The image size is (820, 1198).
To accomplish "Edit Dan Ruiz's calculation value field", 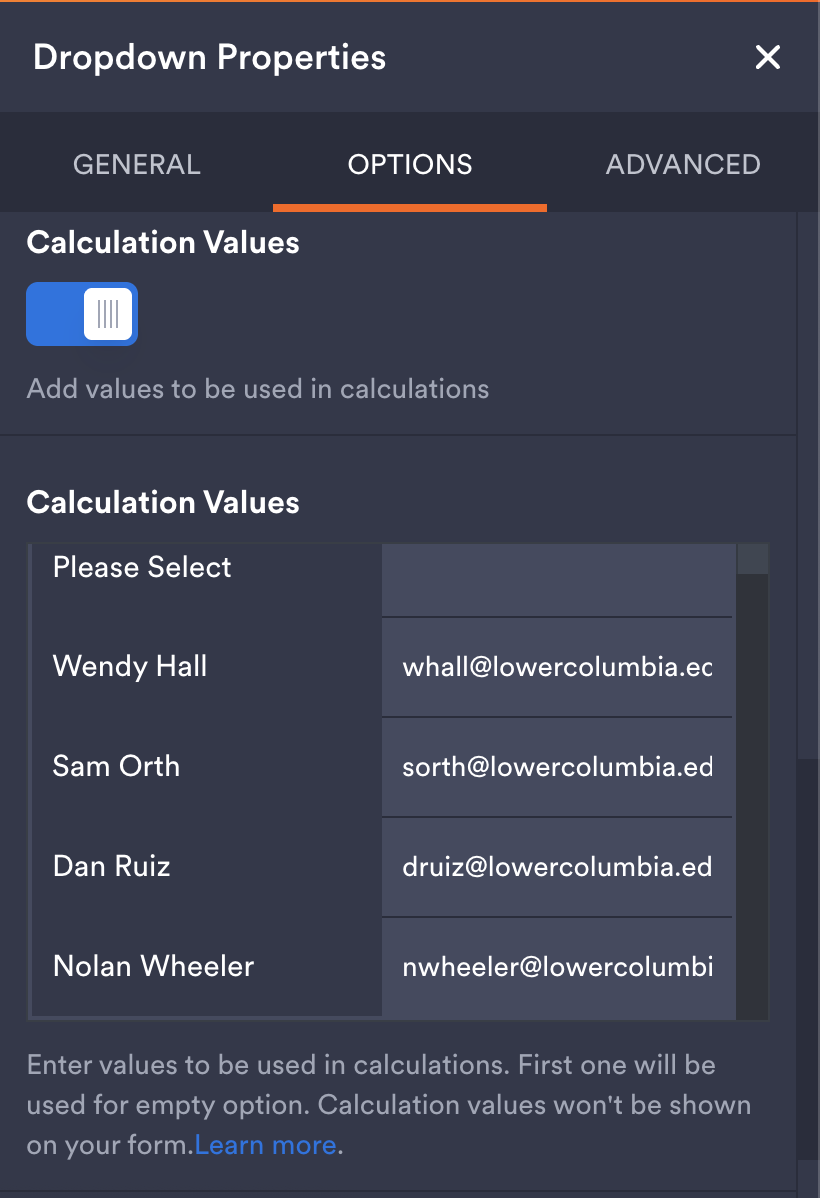I will pyautogui.click(x=556, y=867).
